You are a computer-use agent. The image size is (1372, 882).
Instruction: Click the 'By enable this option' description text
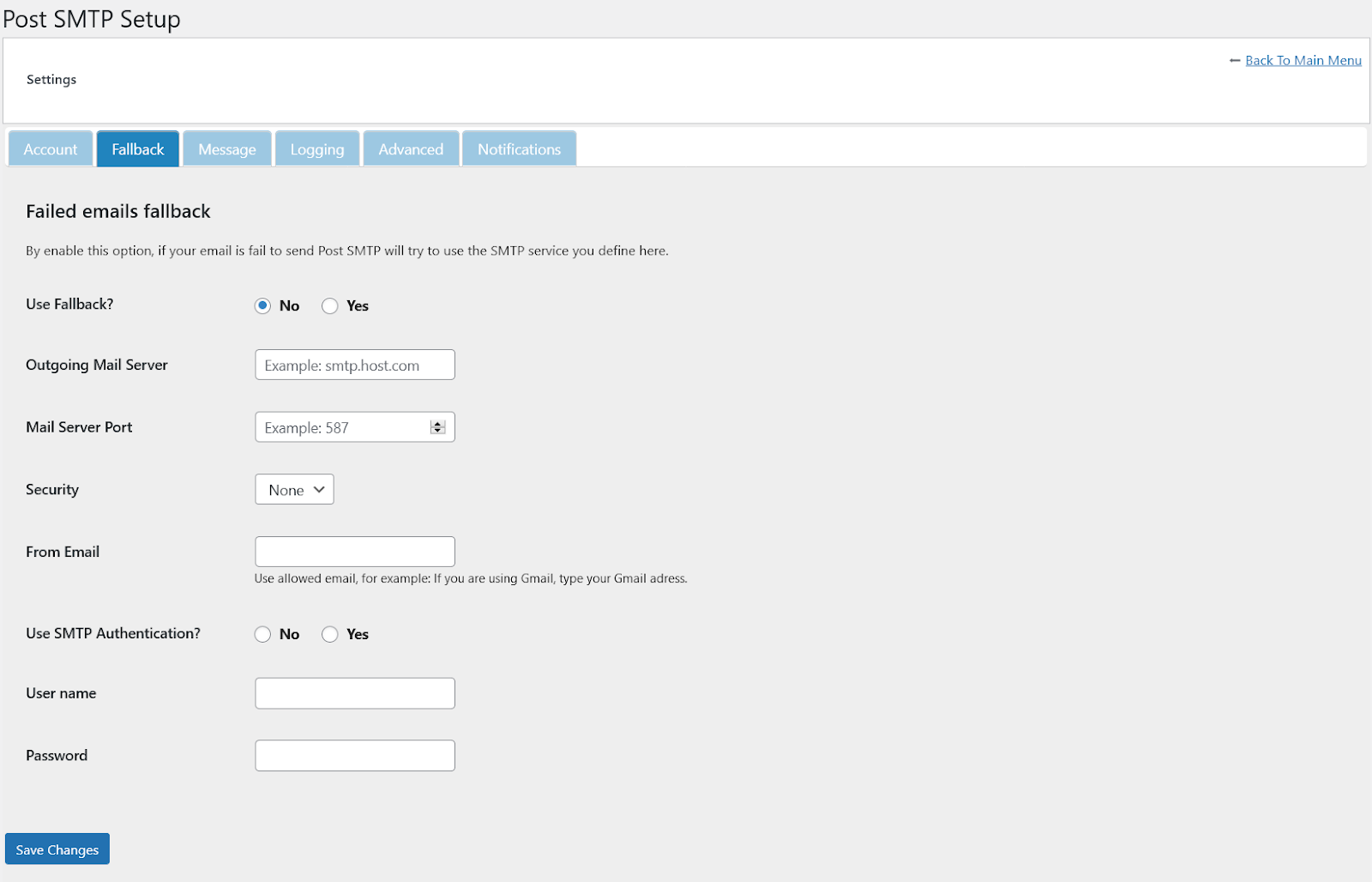click(x=347, y=251)
